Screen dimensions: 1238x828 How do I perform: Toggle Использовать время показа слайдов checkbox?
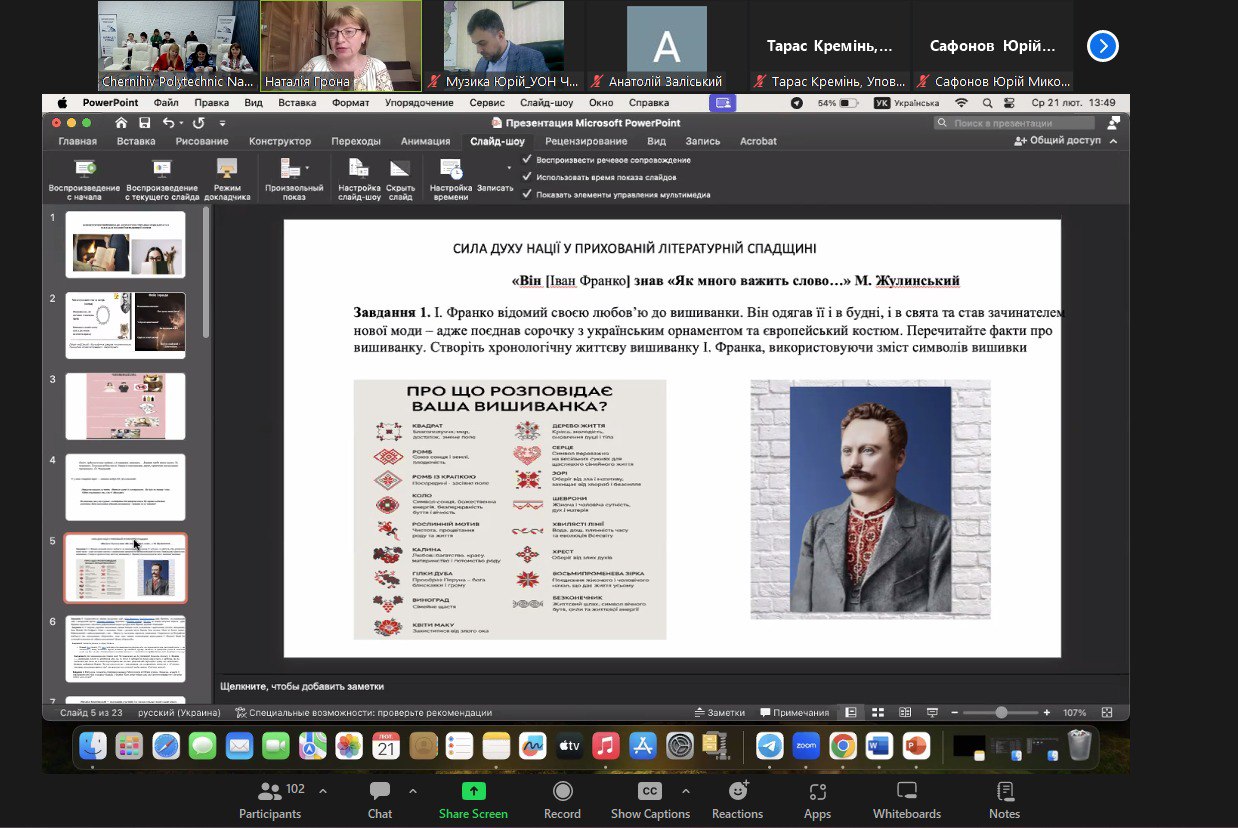click(527, 177)
